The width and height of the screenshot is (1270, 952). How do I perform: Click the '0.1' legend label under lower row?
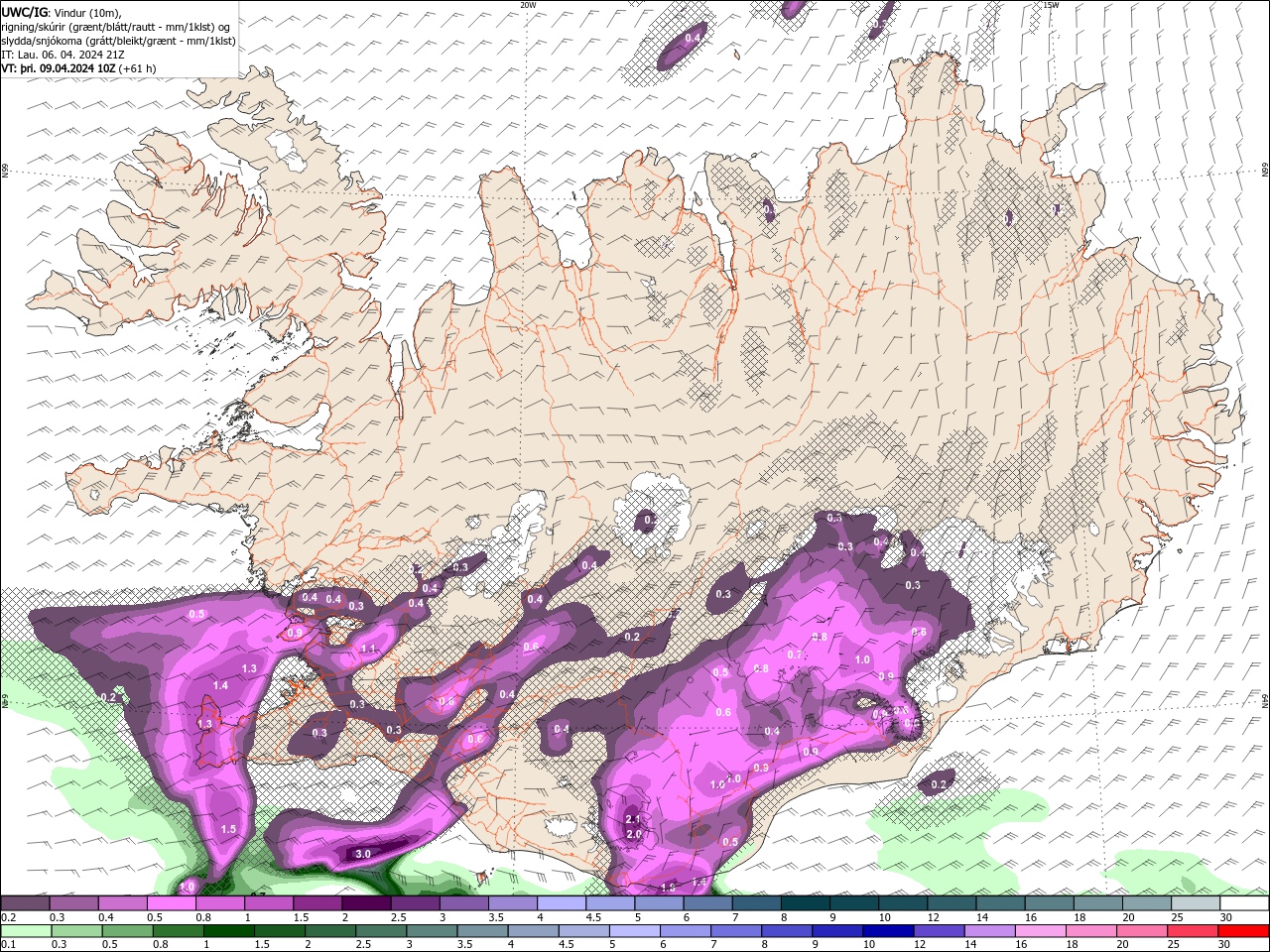click(x=8, y=945)
